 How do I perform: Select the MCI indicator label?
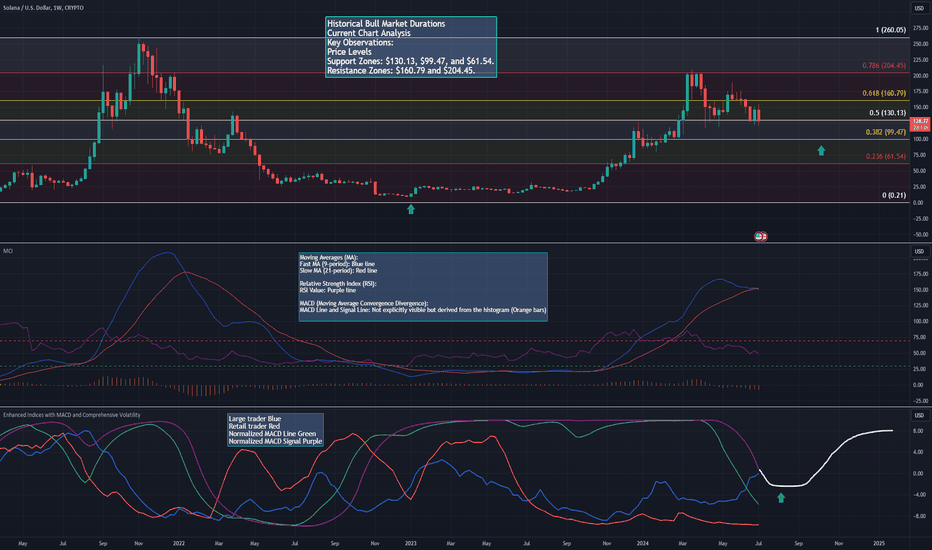[8, 251]
